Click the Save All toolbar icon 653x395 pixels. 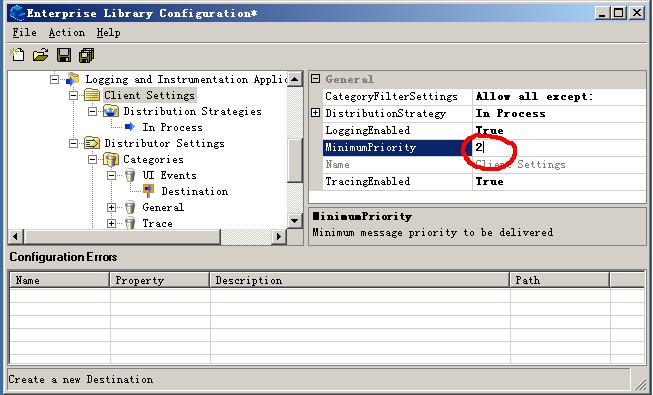coord(87,55)
